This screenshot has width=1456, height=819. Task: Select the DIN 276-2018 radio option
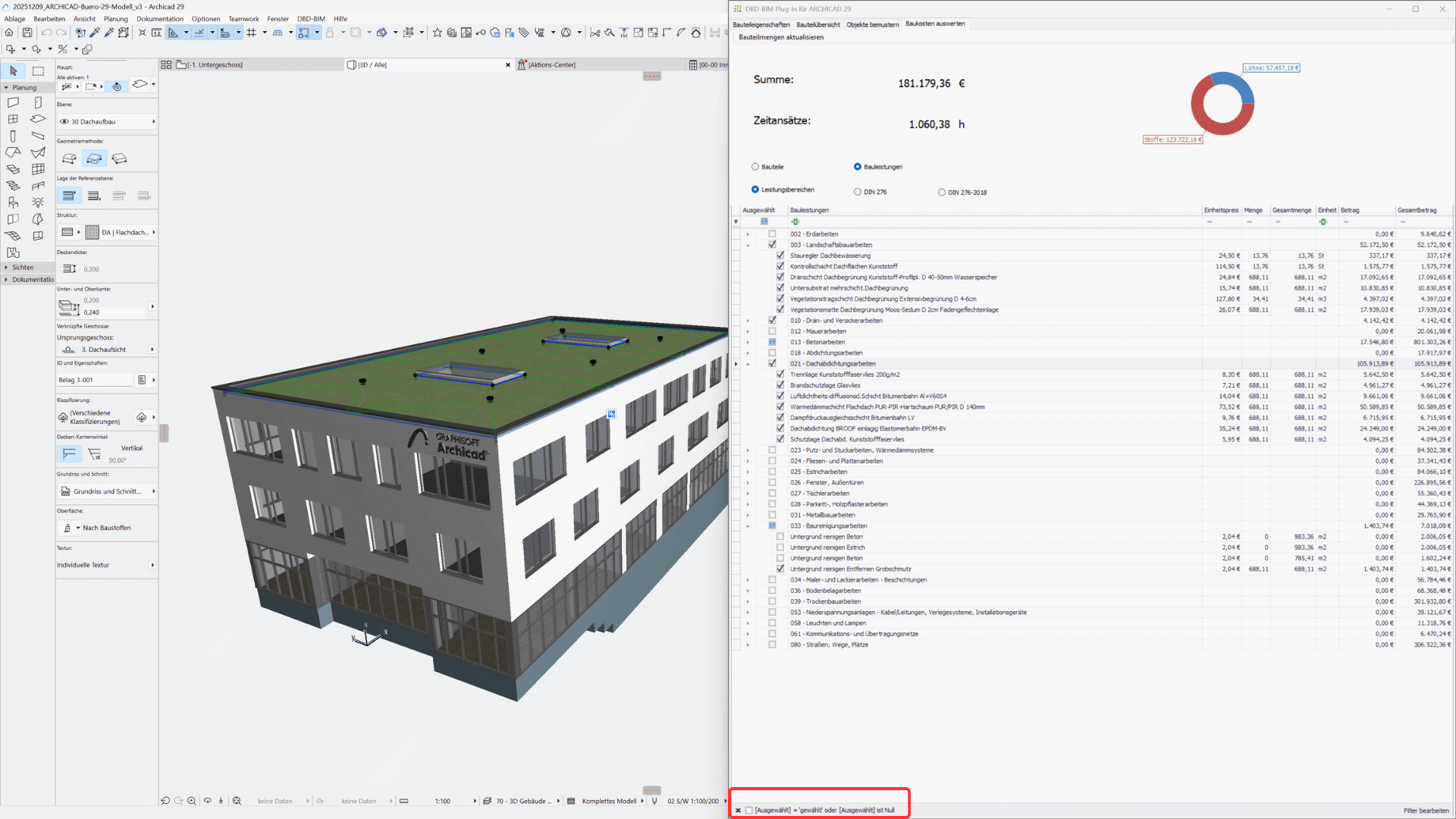point(942,192)
